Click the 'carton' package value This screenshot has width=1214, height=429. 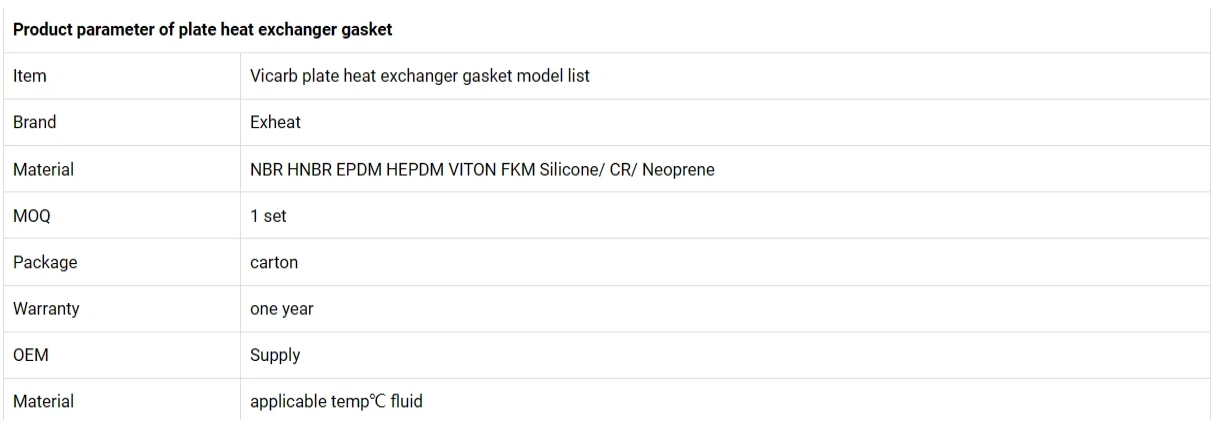tap(273, 263)
